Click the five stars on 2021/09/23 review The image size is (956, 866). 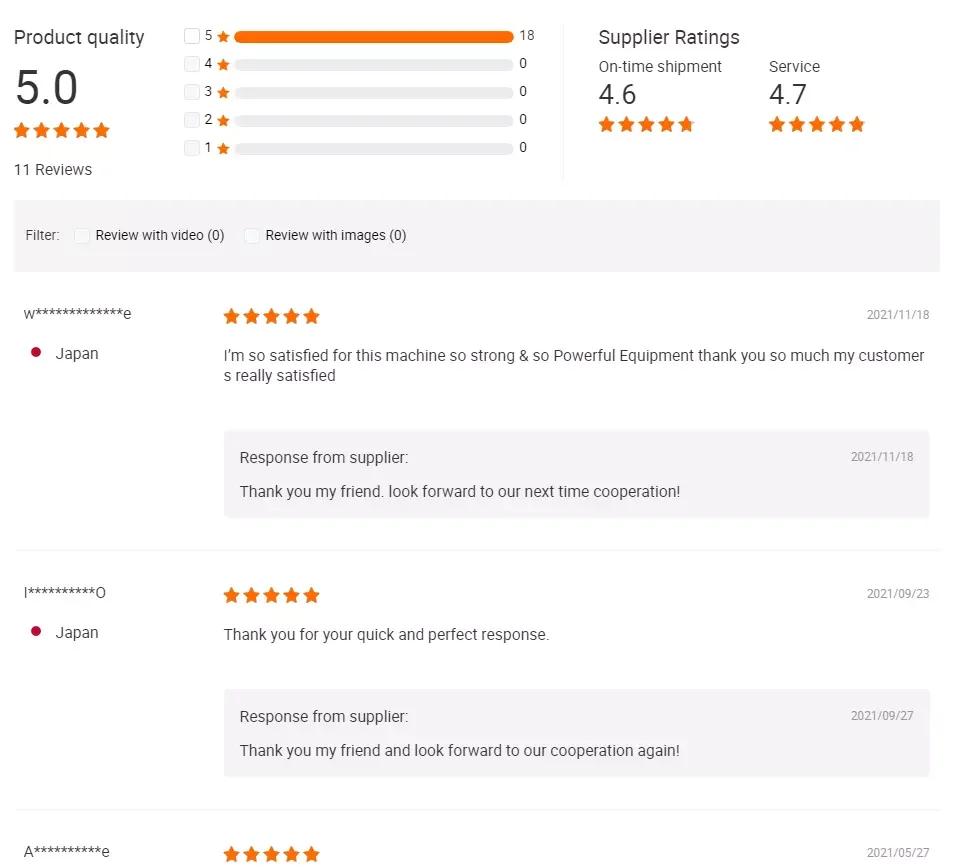pos(271,596)
